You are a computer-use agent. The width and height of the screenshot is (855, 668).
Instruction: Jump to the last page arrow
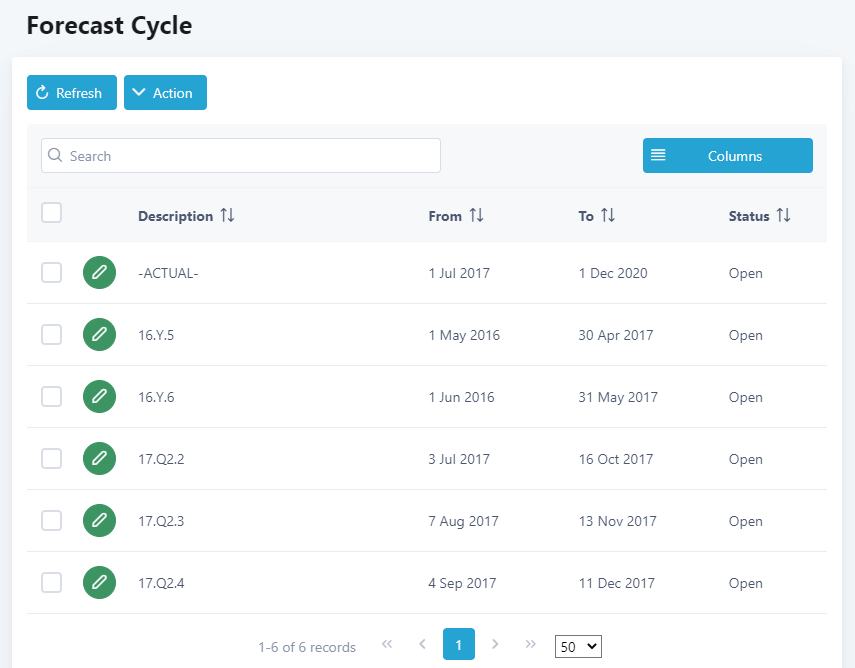pos(531,645)
